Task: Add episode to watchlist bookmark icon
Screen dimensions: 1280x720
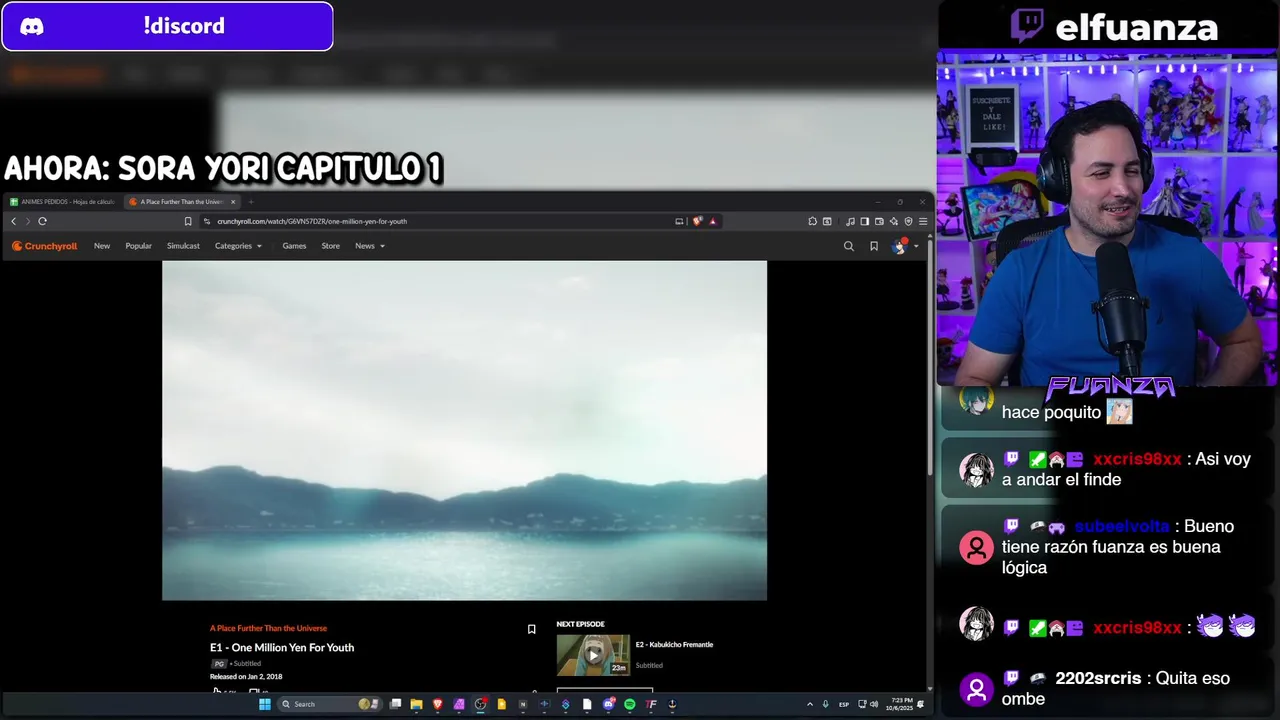Action: point(532,629)
